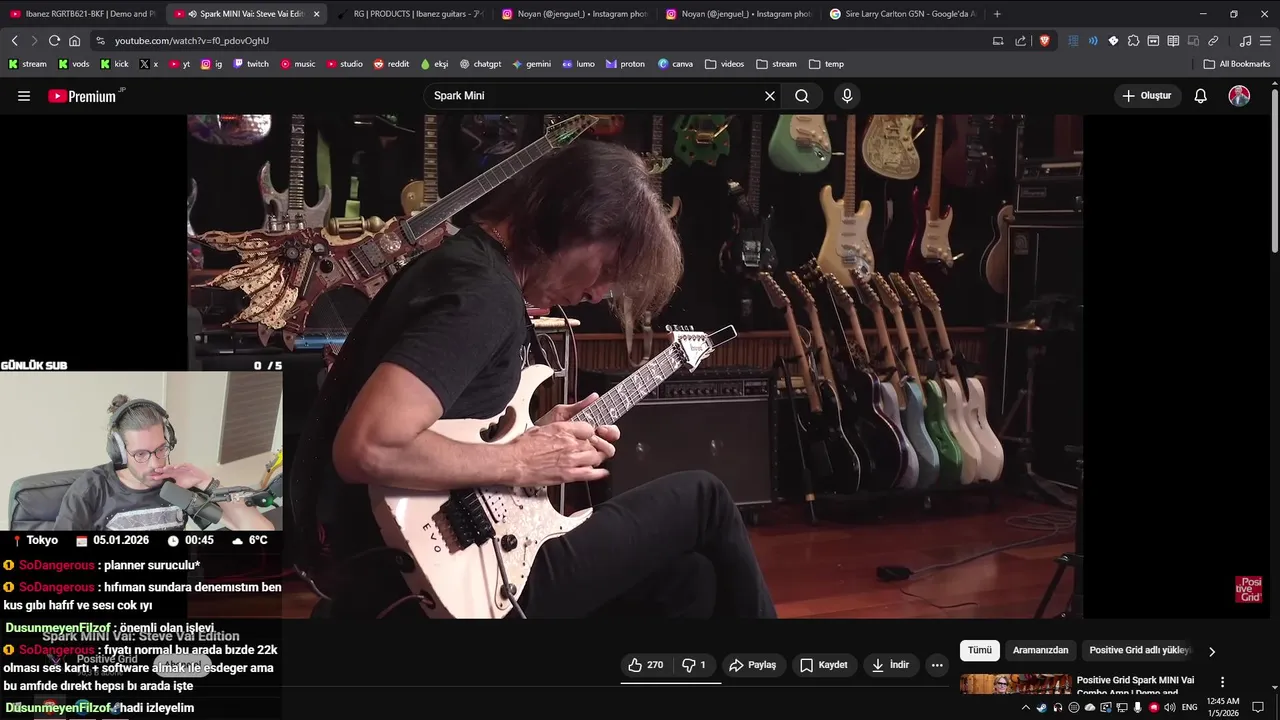Open the volume speaker tray icon
1280x720 pixels.
pyautogui.click(x=1169, y=707)
